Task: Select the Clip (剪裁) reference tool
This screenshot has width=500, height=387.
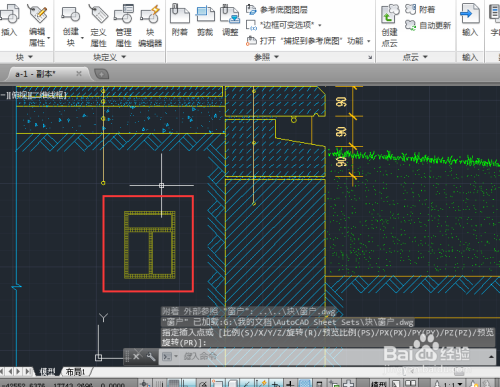Action: (205, 14)
